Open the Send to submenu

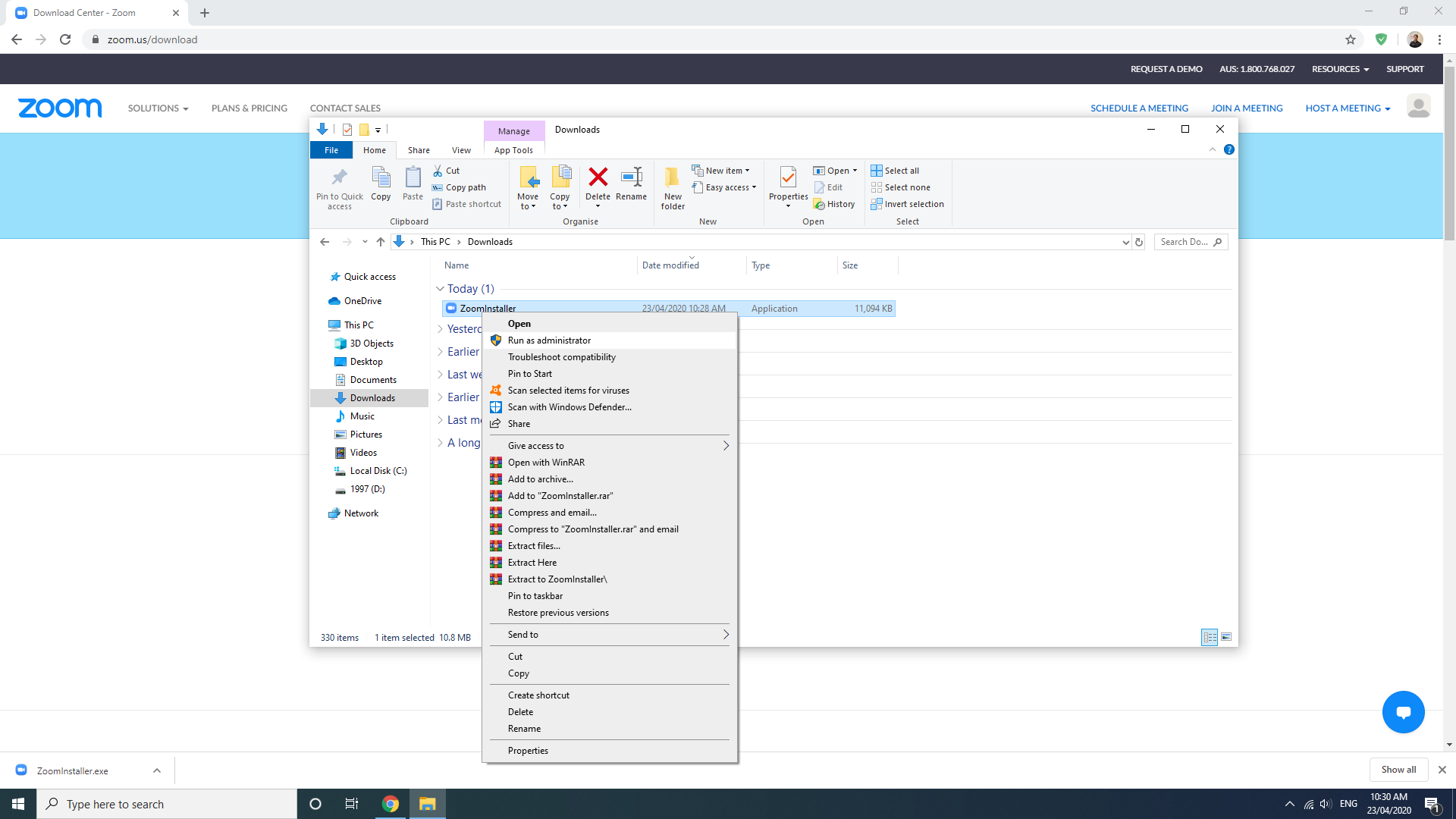coord(610,635)
